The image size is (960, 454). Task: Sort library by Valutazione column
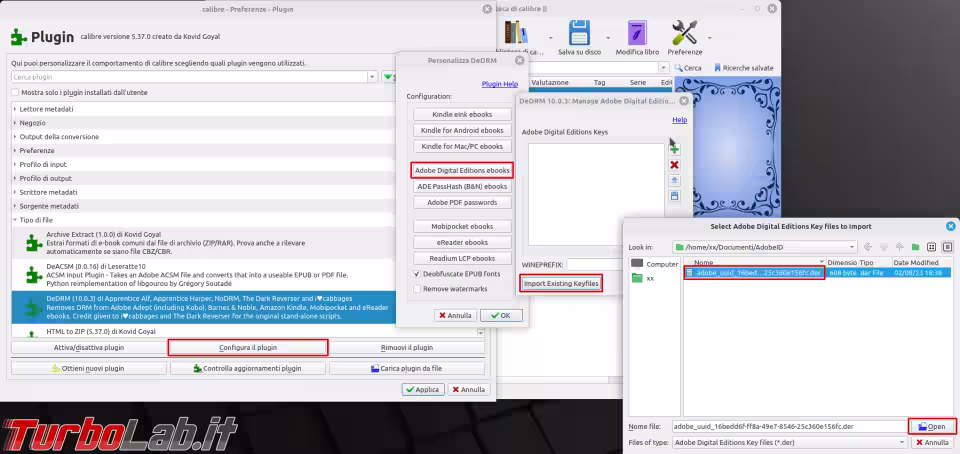[550, 82]
